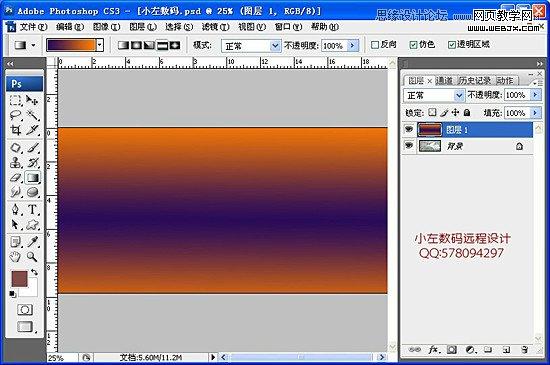Image resolution: width=550 pixels, height=365 pixels.
Task: Hide the 图层 1 layer eye icon
Action: click(x=408, y=129)
